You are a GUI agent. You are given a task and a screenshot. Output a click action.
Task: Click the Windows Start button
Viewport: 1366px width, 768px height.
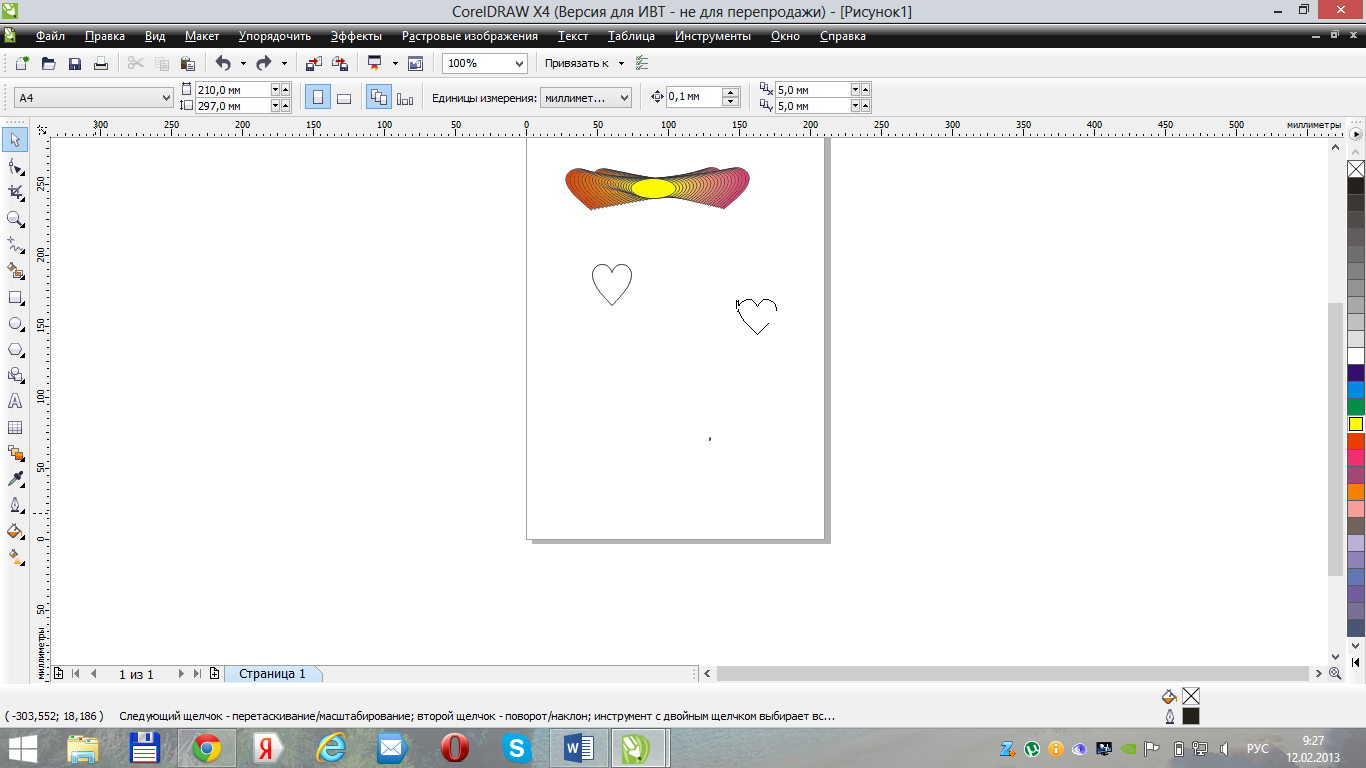click(x=24, y=748)
